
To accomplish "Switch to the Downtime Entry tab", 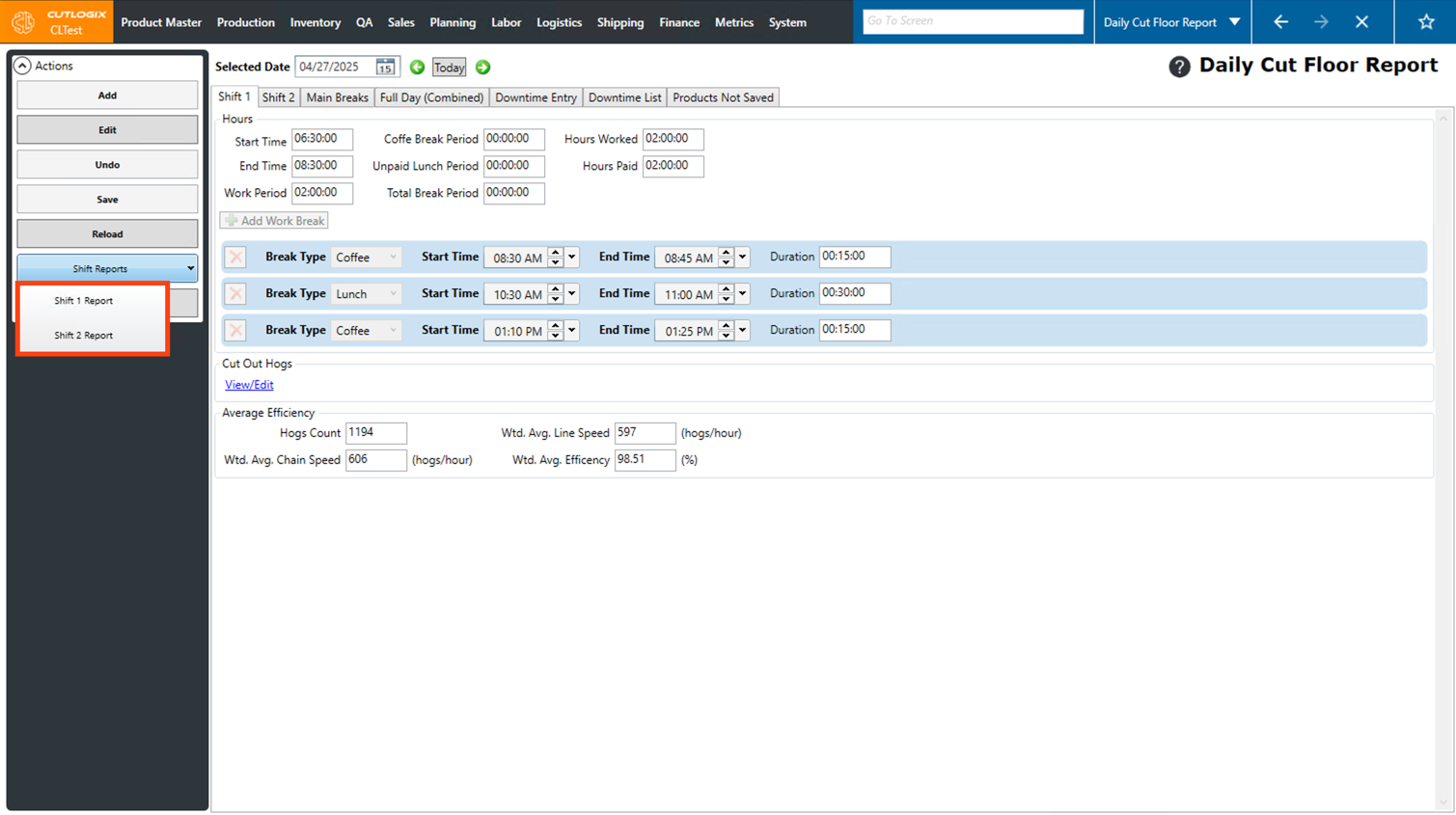I will (536, 97).
